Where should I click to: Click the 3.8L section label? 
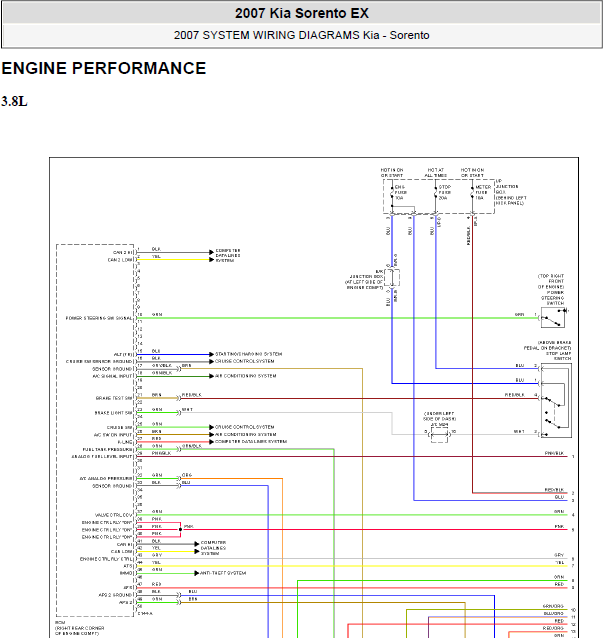tap(14, 101)
